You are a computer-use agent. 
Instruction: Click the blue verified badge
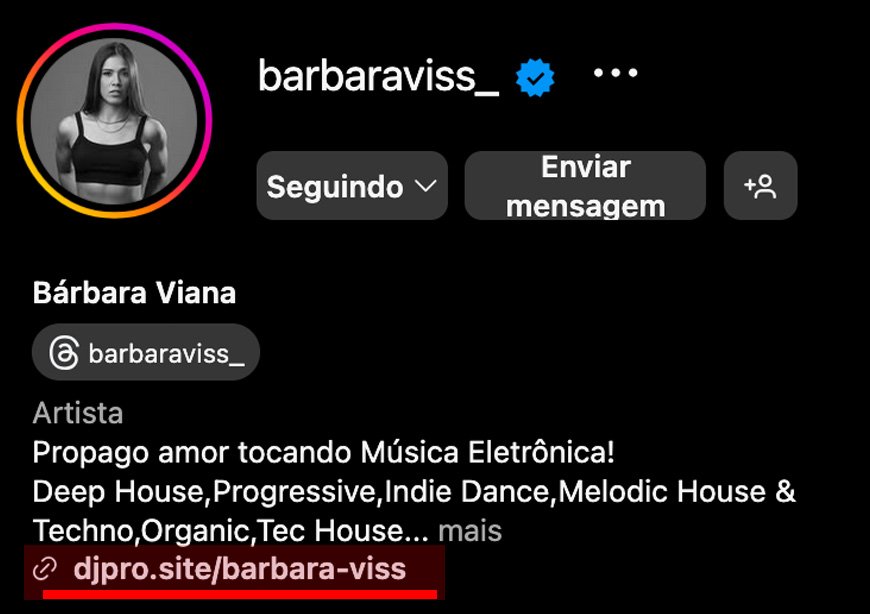tap(535, 77)
